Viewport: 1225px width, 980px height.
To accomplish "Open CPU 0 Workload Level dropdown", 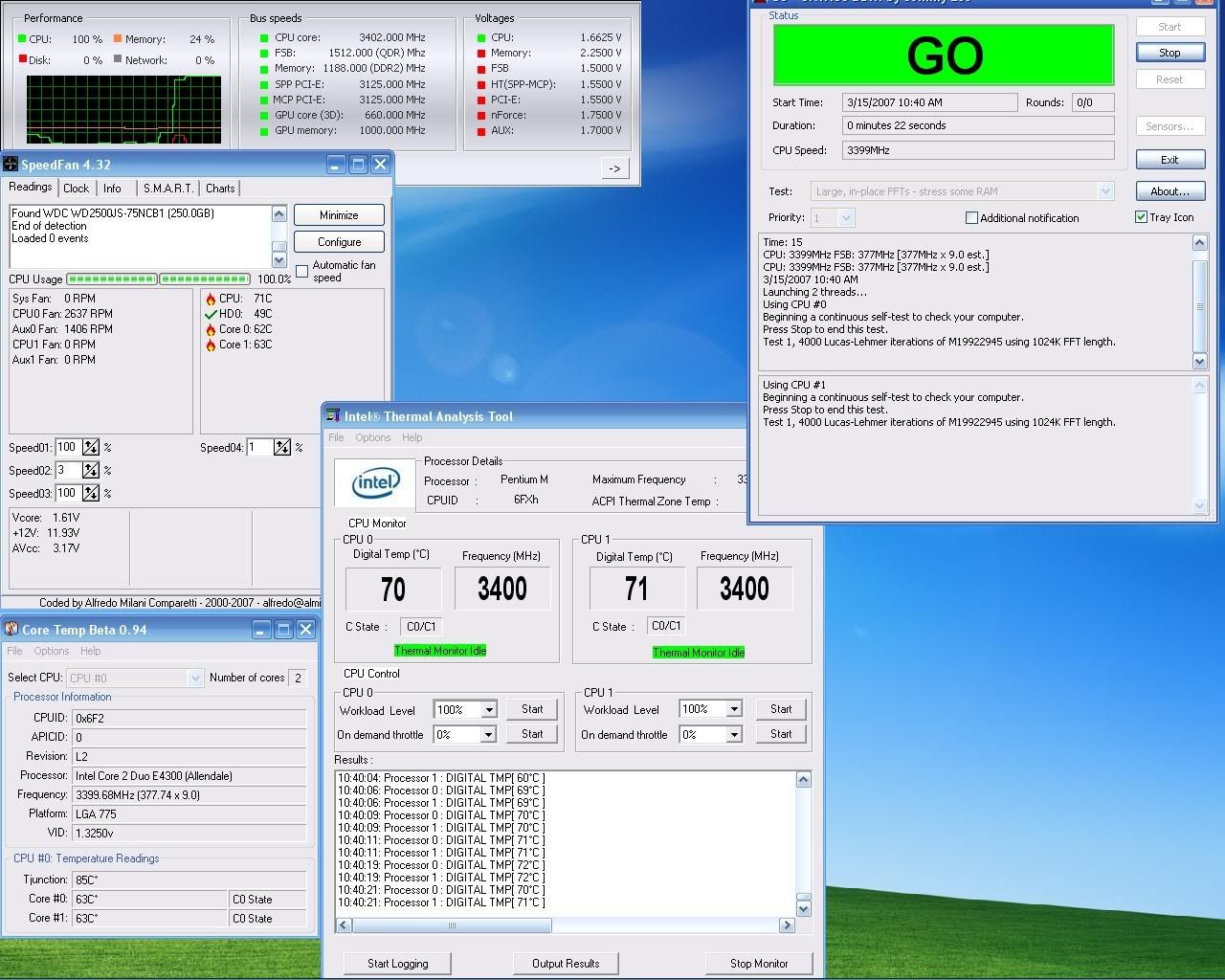I will point(489,709).
